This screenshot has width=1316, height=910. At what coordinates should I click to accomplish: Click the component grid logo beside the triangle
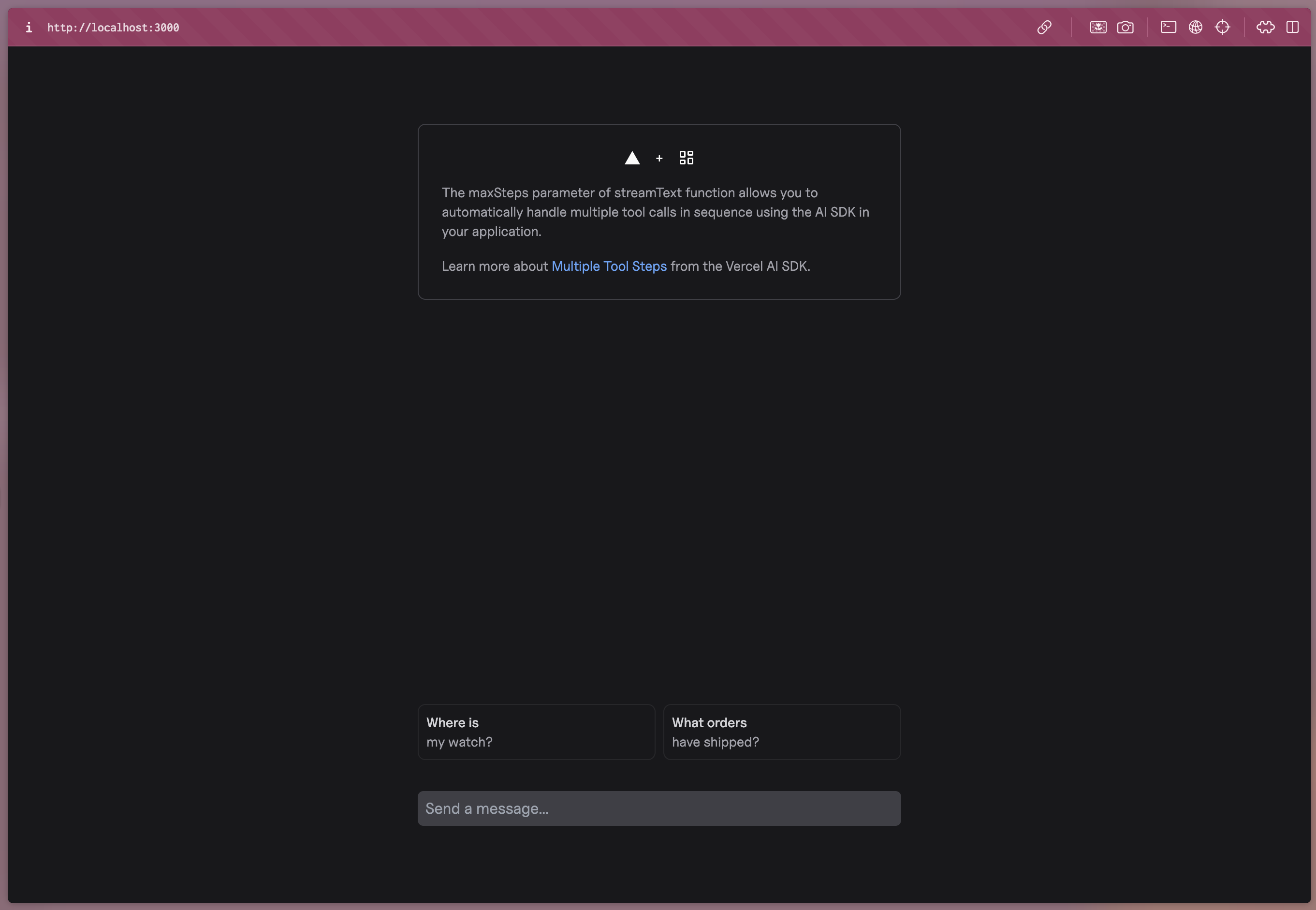click(686, 157)
